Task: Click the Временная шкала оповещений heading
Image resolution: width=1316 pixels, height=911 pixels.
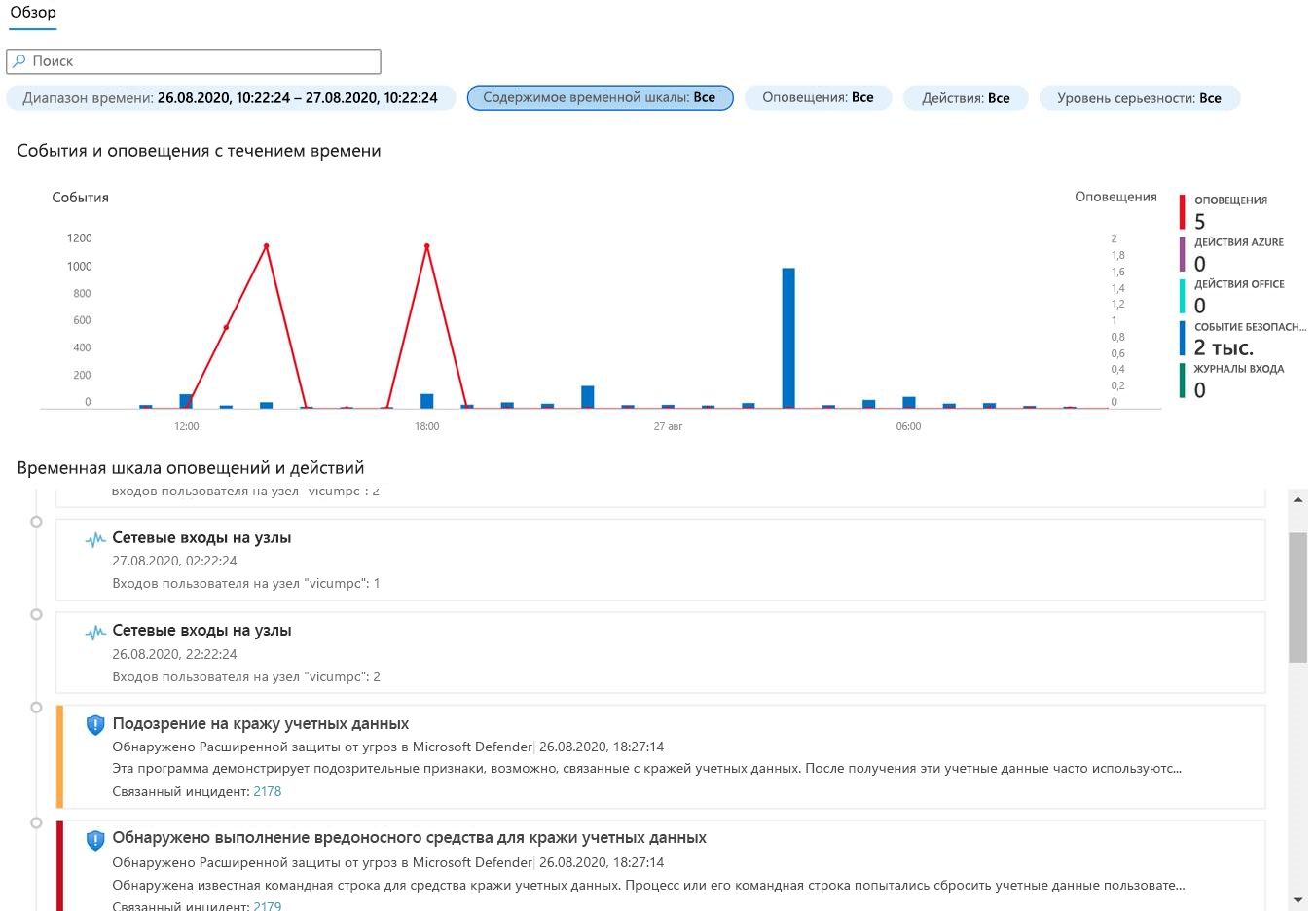Action: click(x=191, y=468)
